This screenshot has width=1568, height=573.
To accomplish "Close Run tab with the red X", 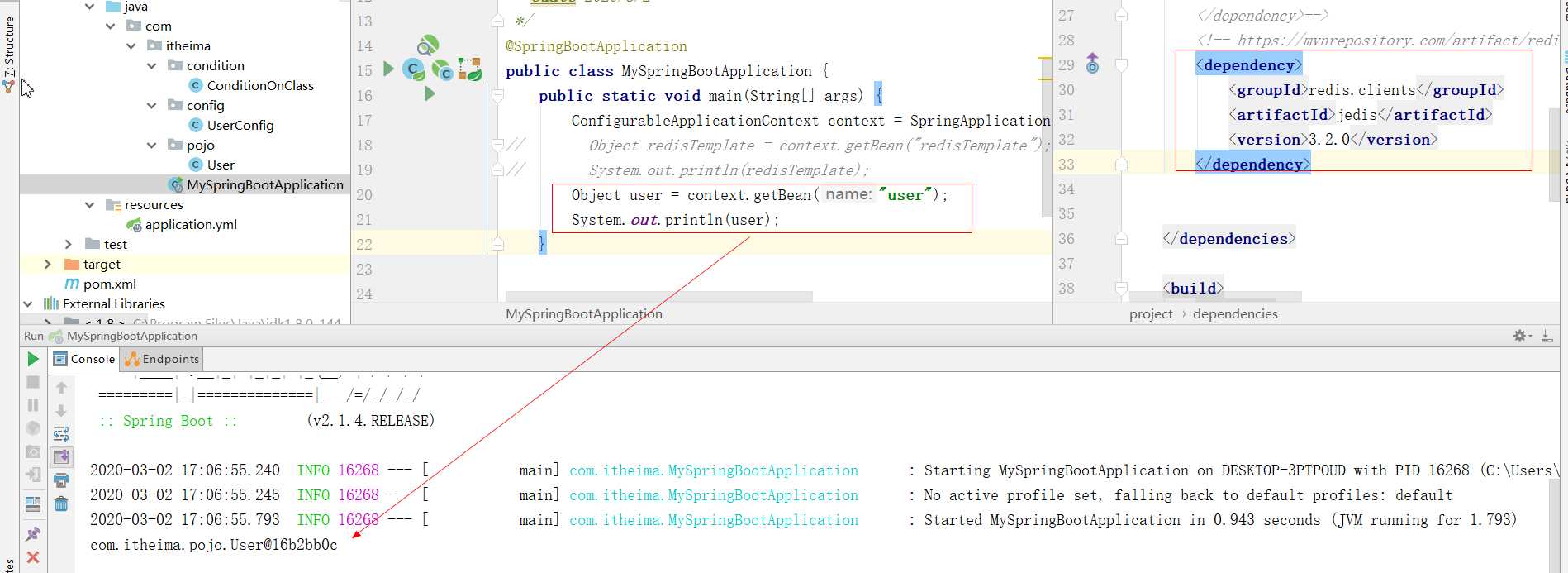I will click(33, 557).
